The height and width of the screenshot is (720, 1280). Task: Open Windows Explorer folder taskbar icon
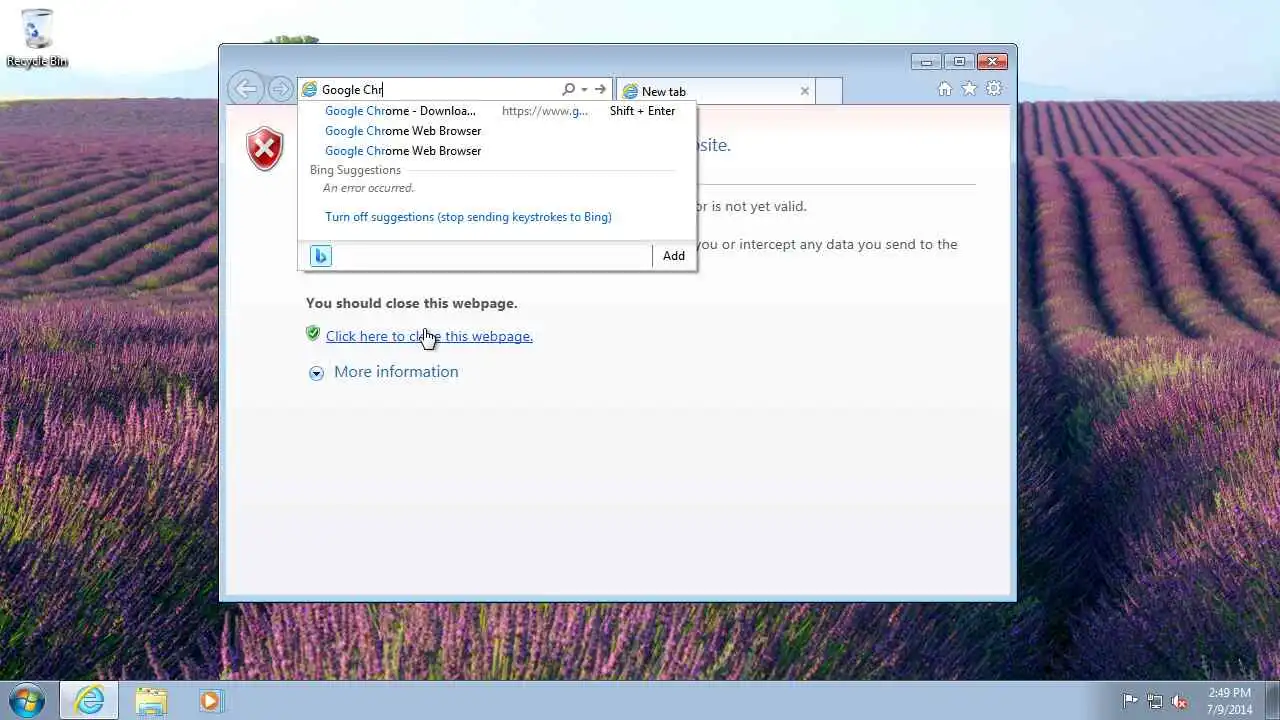(x=151, y=700)
